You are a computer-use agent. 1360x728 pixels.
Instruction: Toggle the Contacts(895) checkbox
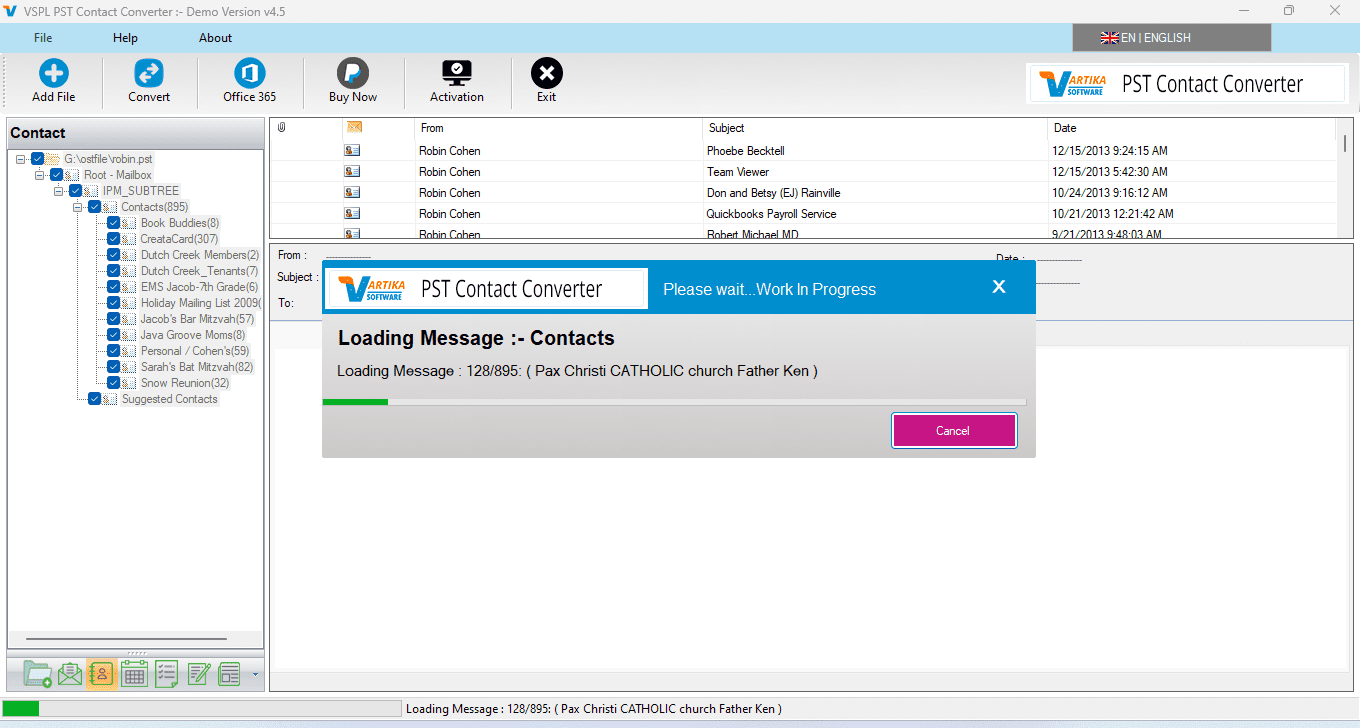(x=94, y=207)
